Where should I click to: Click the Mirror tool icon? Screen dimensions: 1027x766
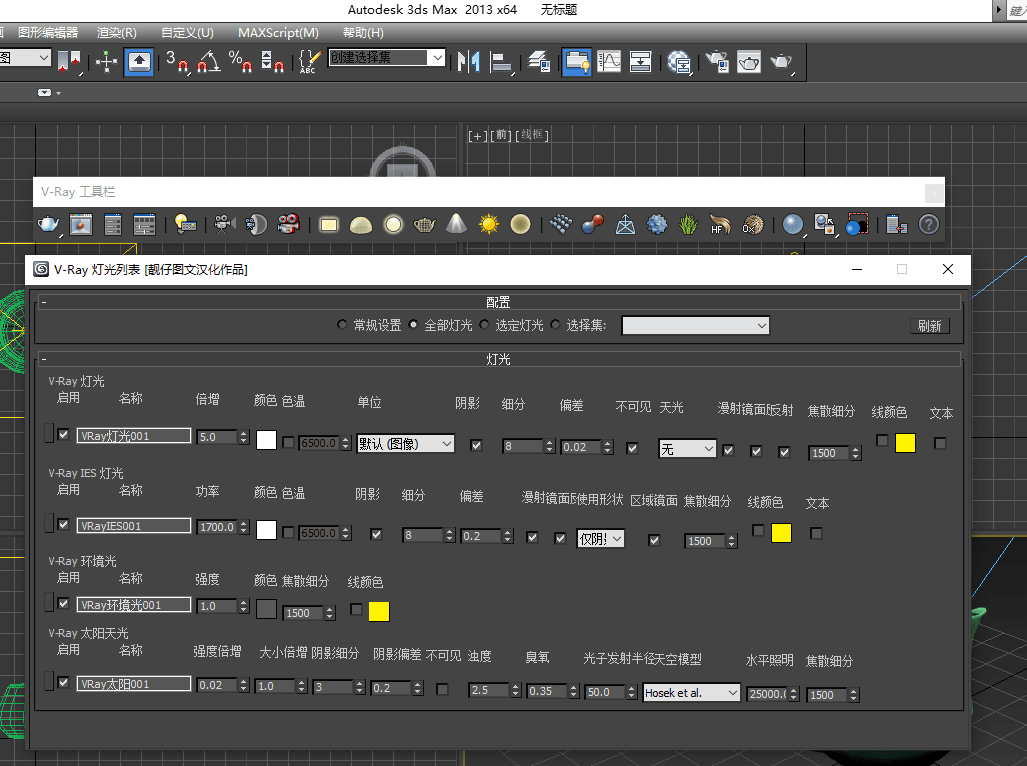click(469, 62)
